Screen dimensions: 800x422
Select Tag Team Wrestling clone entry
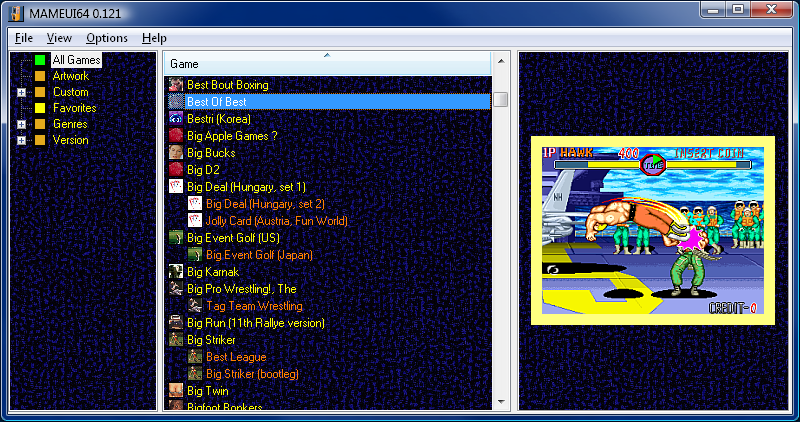coord(254,306)
